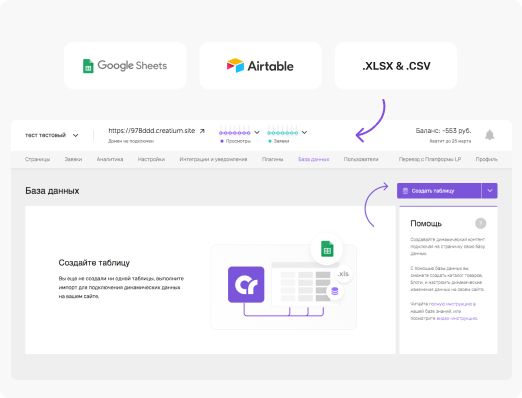Click the teal Заявки mini chart
This screenshot has height=398, width=522.
click(x=283, y=130)
